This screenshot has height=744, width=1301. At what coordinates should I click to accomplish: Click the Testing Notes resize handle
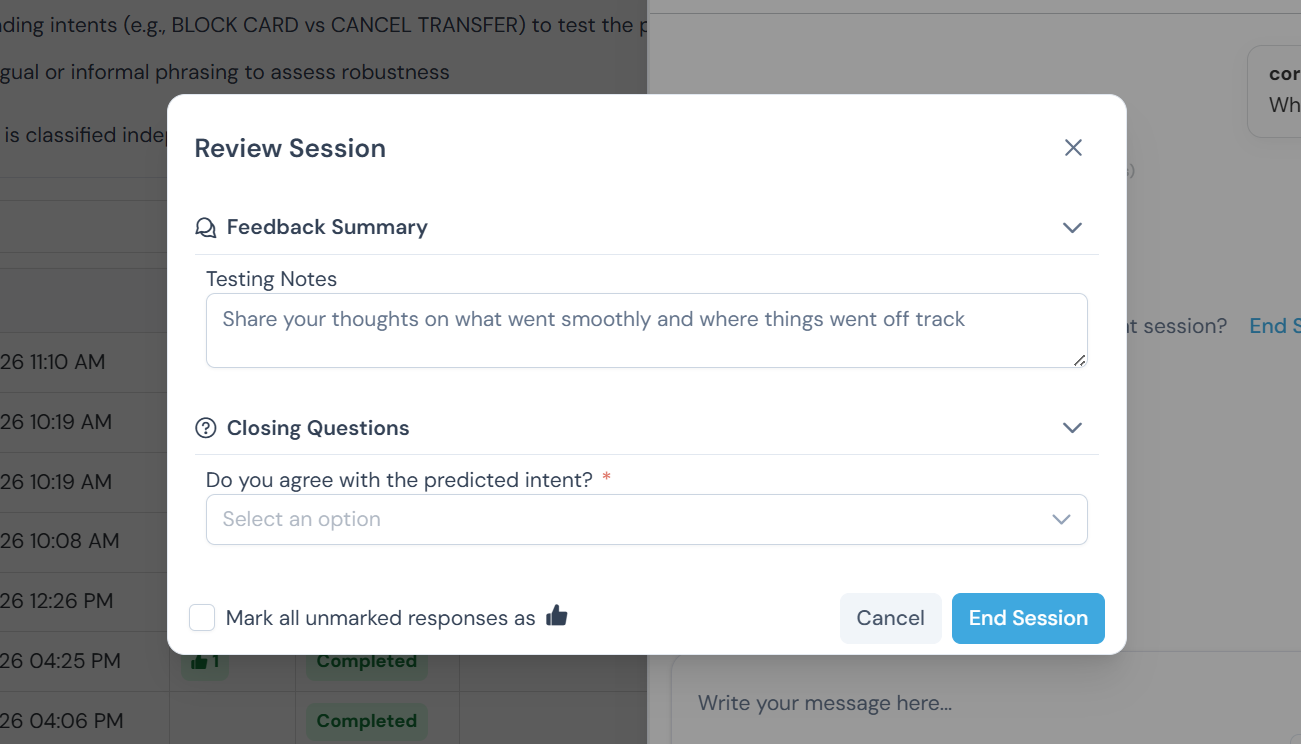tap(1080, 360)
